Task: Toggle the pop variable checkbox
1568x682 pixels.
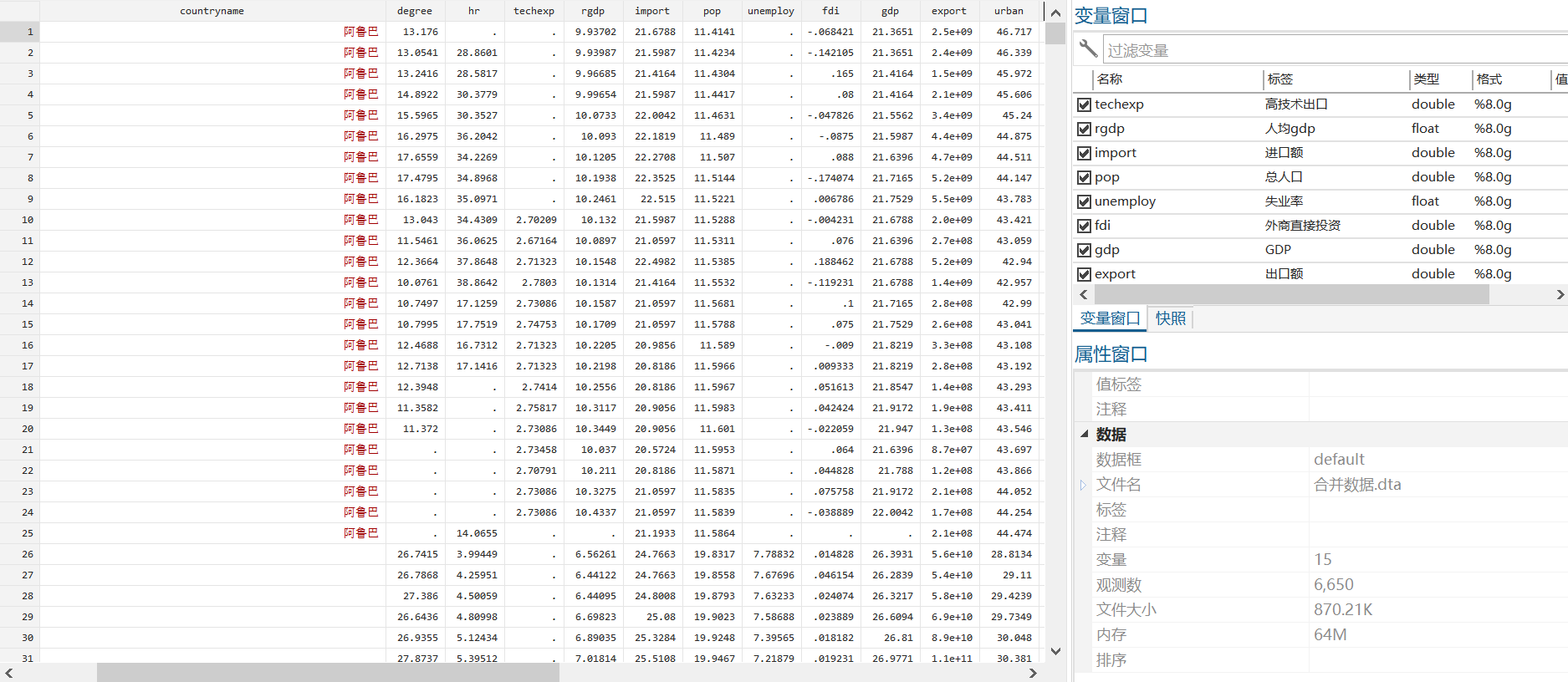Action: point(1084,177)
